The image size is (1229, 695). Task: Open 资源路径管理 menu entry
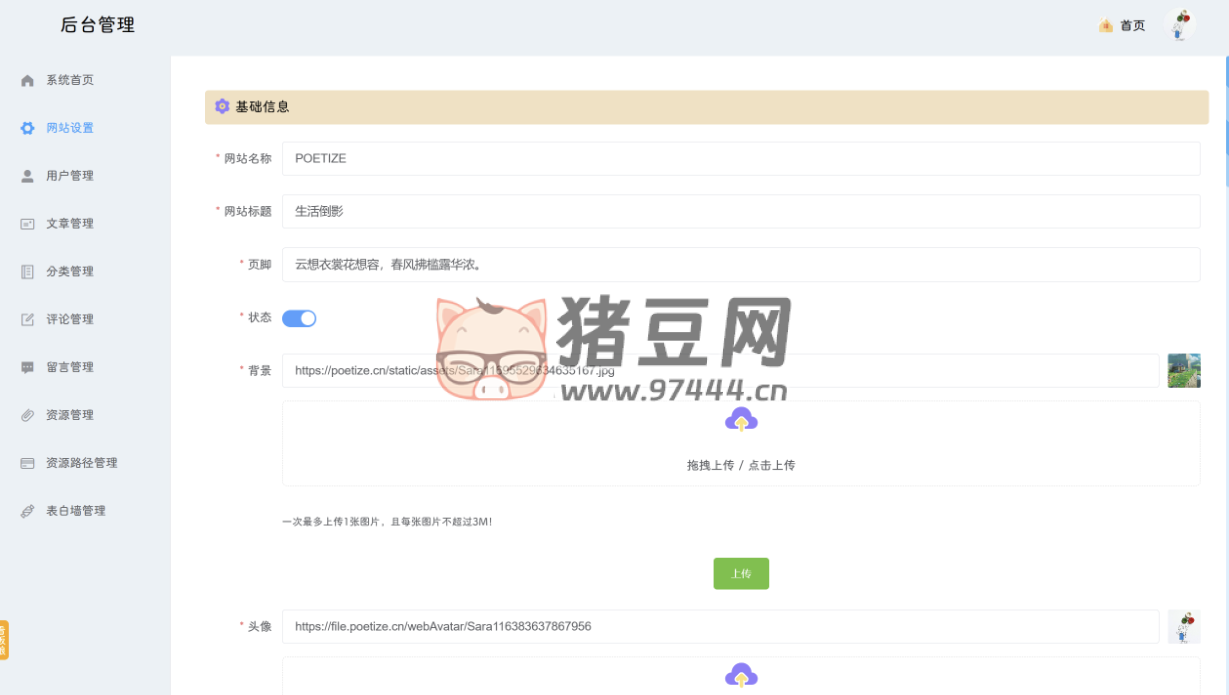[82, 463]
